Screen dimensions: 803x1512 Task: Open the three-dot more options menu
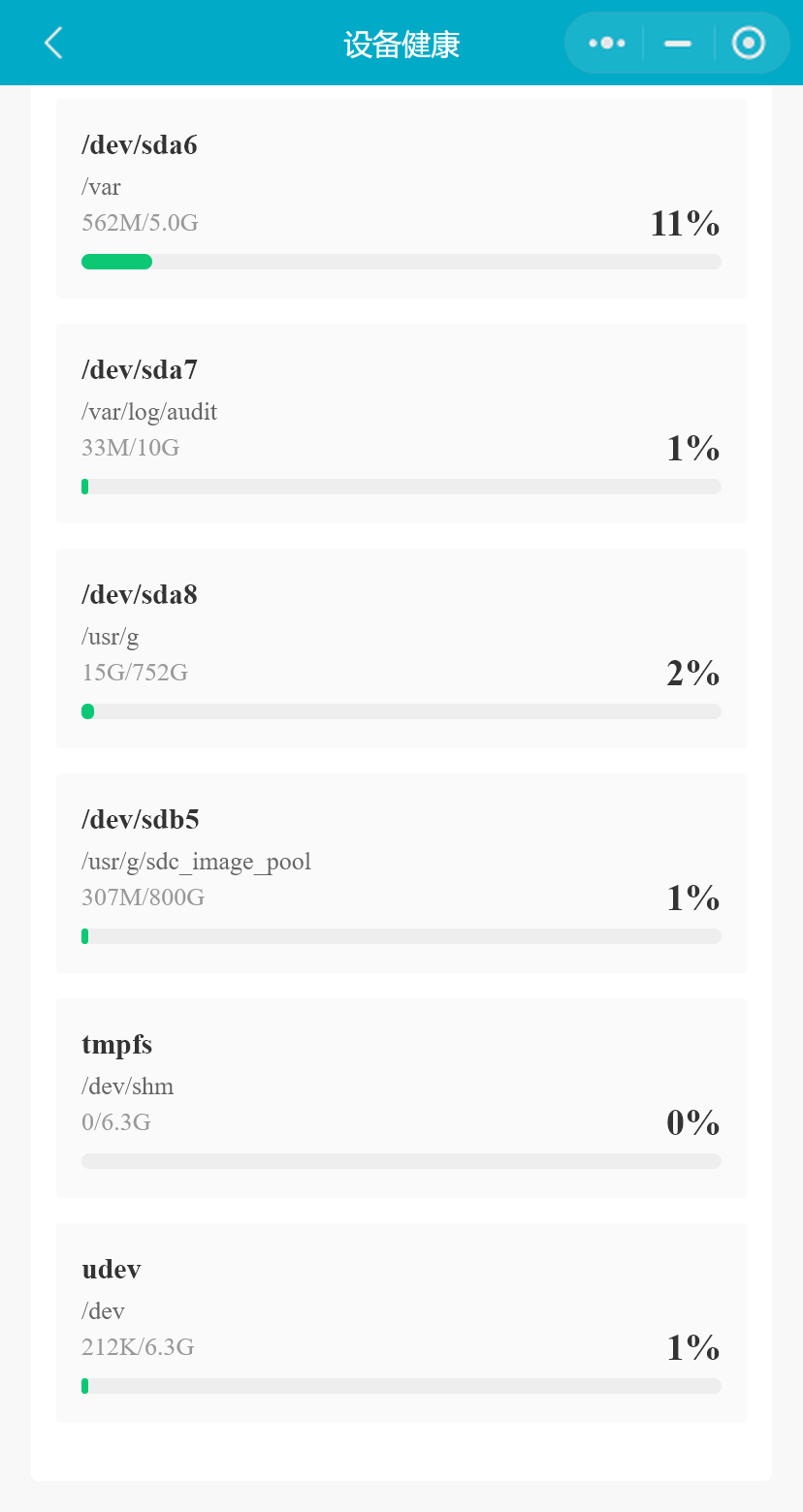607,43
